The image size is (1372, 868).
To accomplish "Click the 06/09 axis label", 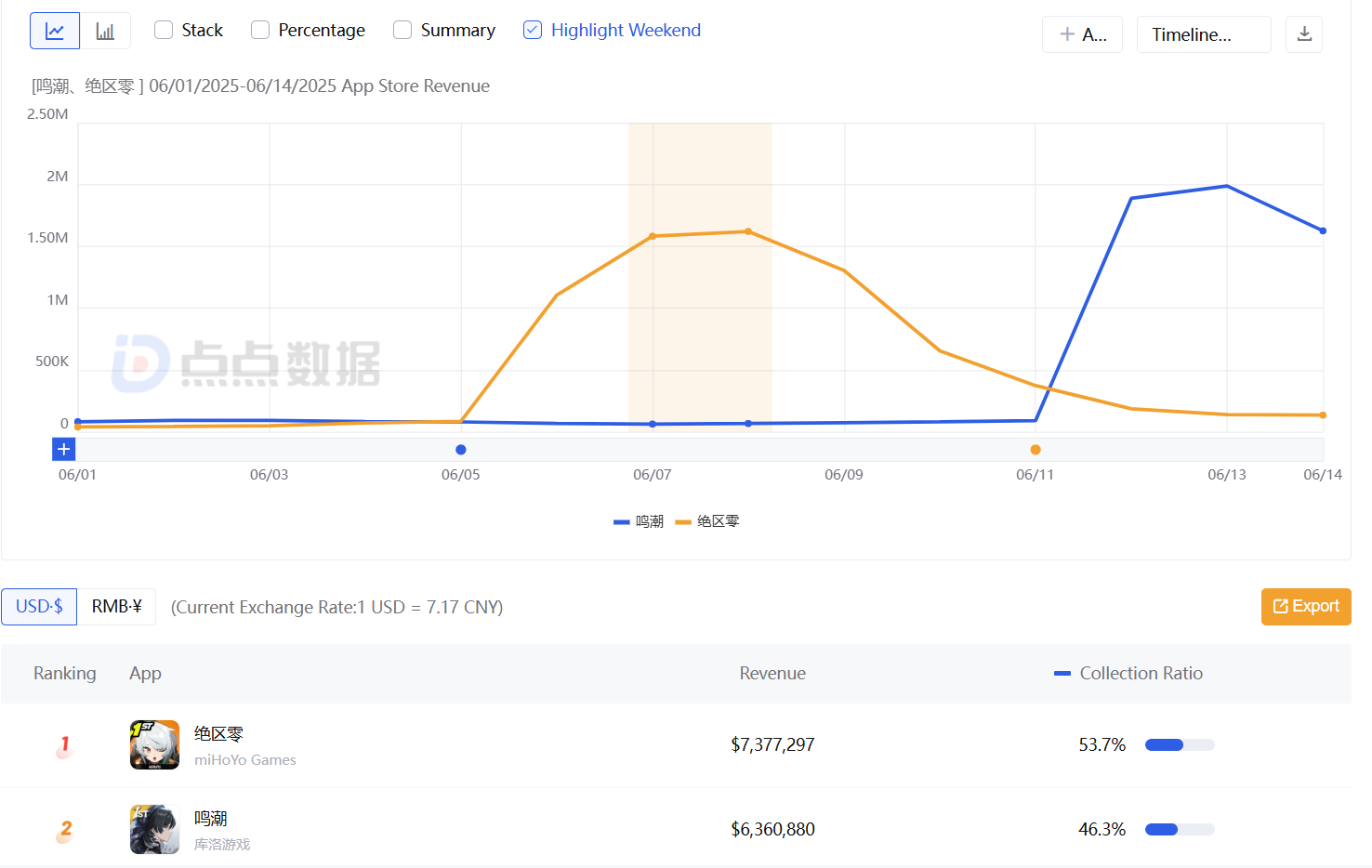I will pos(844,475).
